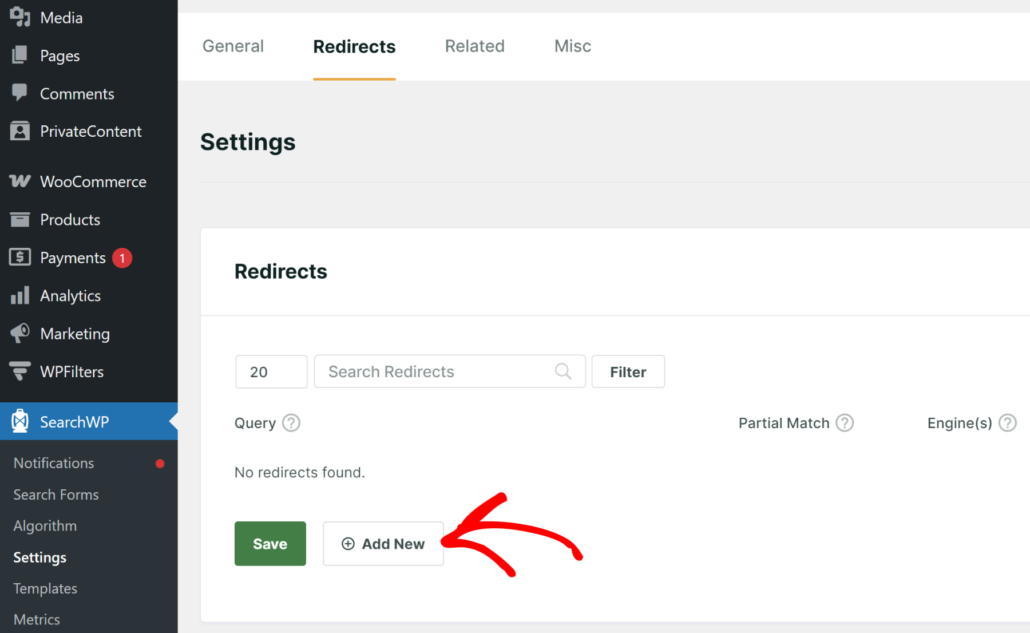The height and width of the screenshot is (633, 1030).
Task: Go to Search Forms submenu
Action: click(56, 494)
